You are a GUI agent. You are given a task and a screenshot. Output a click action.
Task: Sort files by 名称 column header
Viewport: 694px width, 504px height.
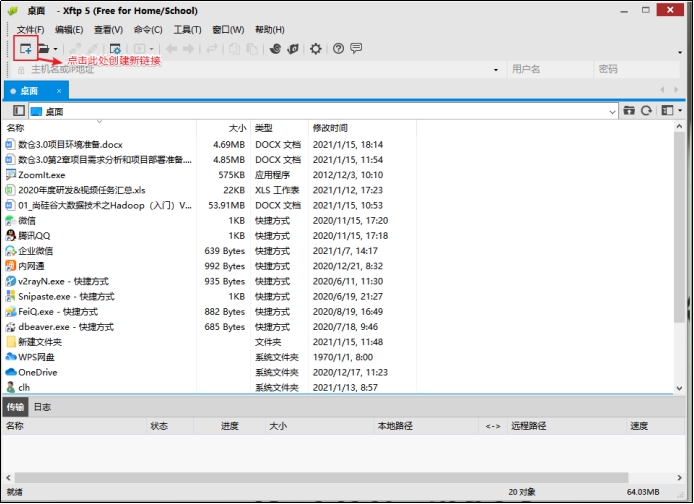(x=99, y=128)
